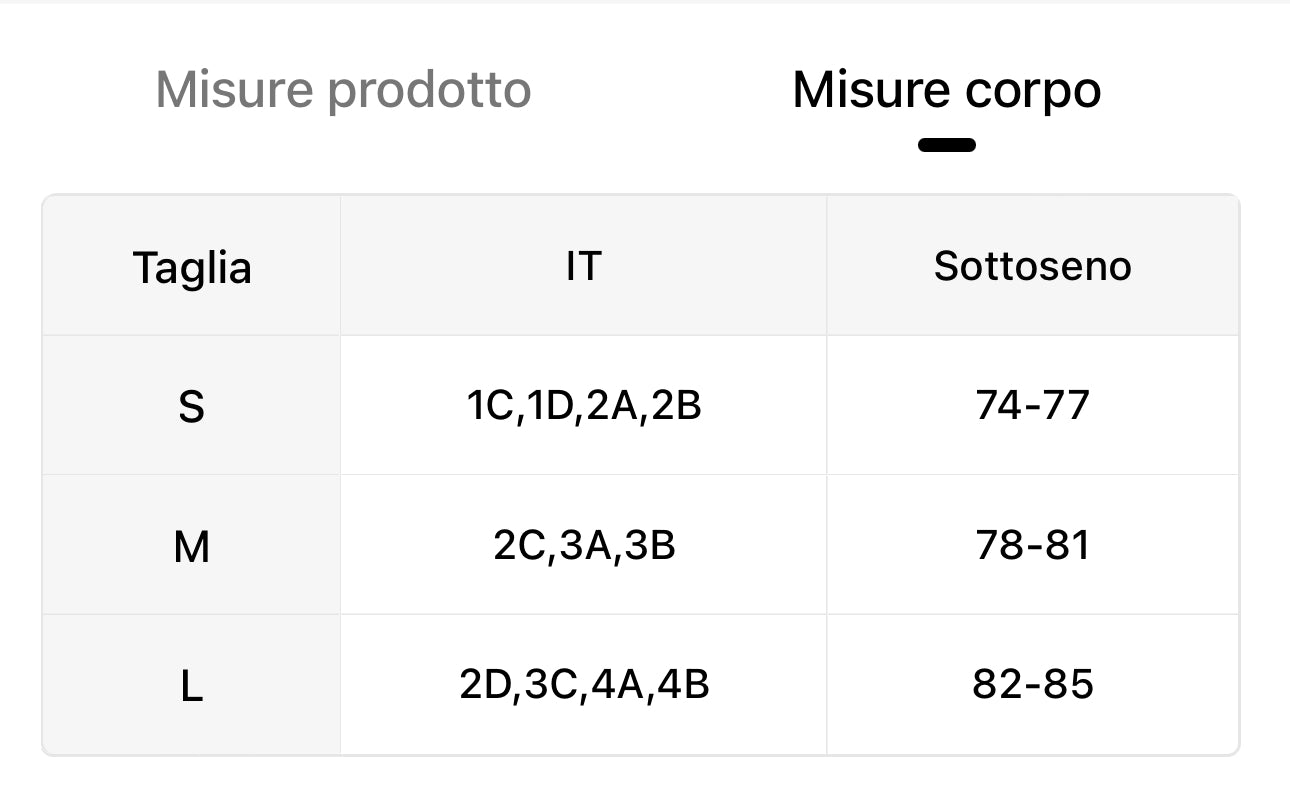Select size L in the table
This screenshot has width=1290, height=808.
(x=192, y=684)
